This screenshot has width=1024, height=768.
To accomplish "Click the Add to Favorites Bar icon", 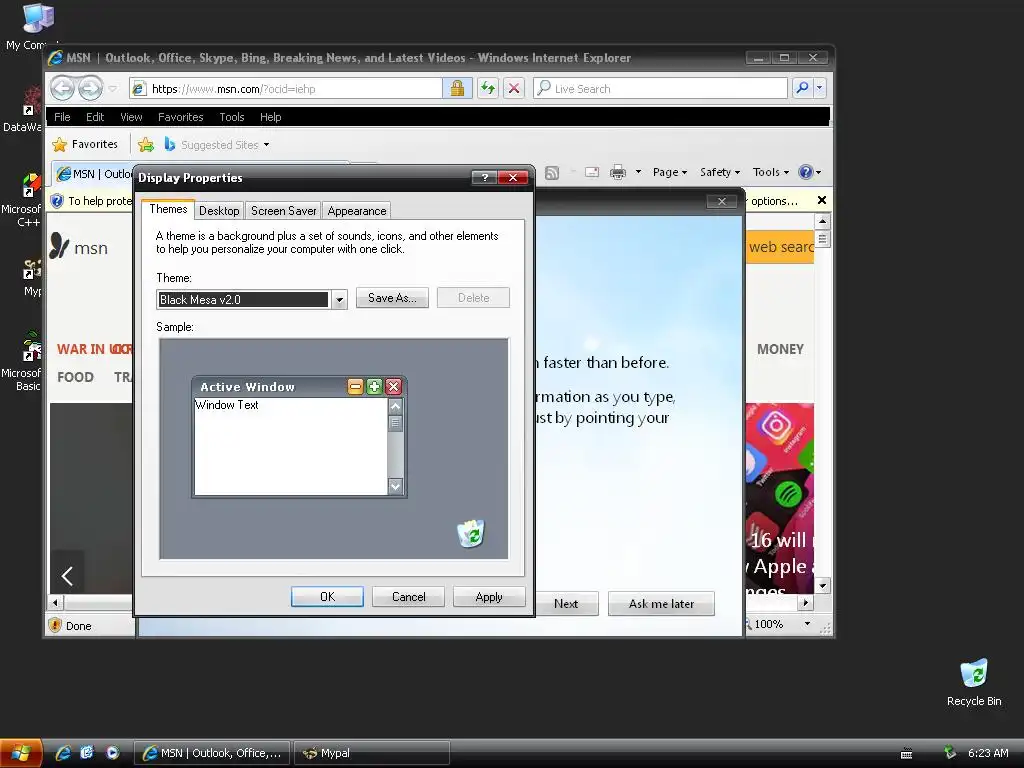I will tap(146, 144).
